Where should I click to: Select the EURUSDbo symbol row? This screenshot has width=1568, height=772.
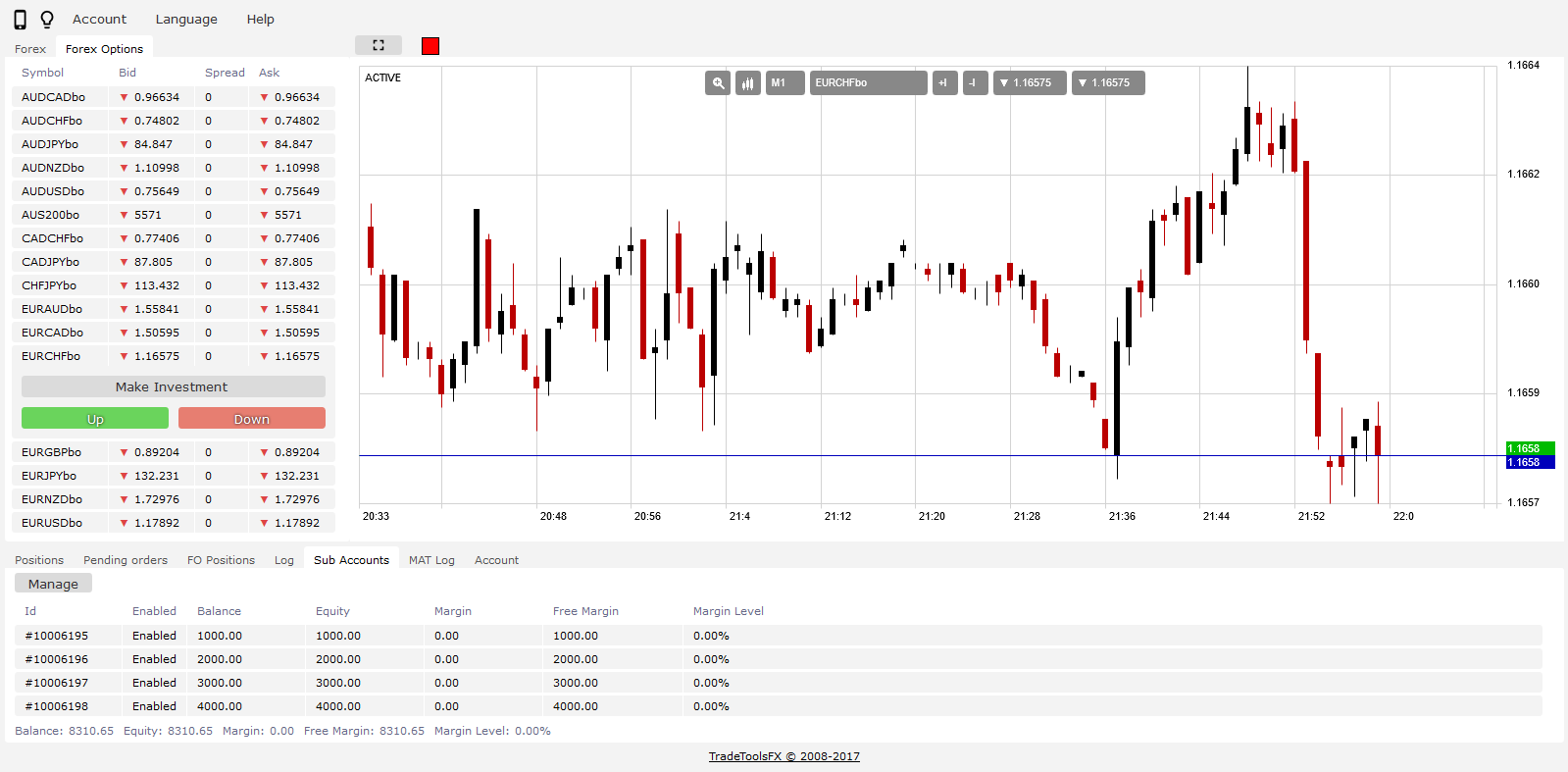coord(52,523)
